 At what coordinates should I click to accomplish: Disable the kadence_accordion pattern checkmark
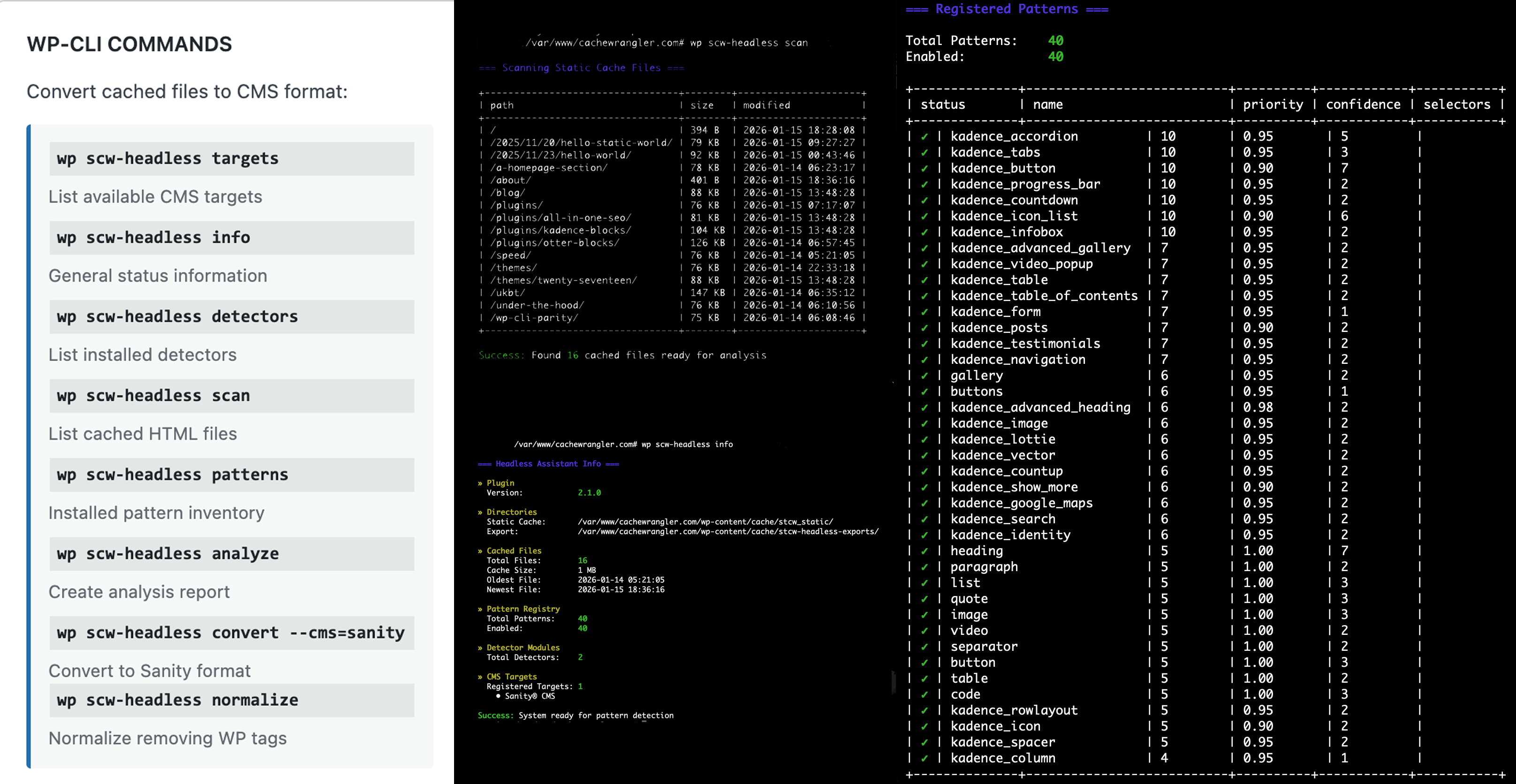click(925, 136)
